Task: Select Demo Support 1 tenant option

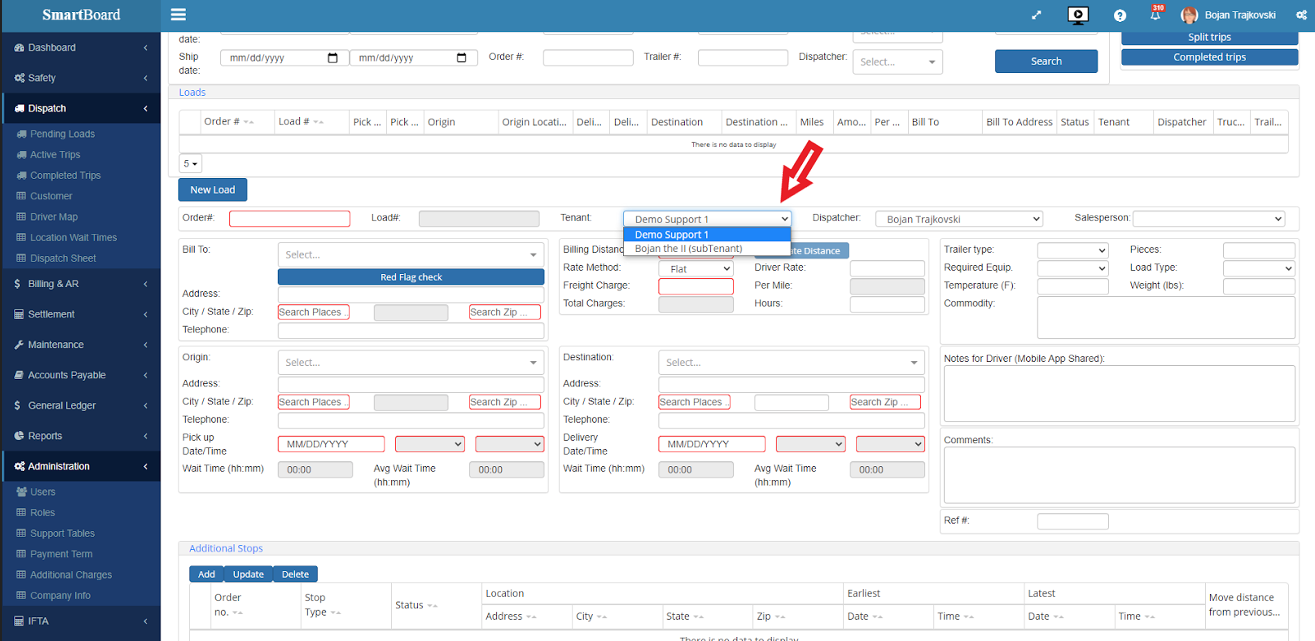Action: (707, 235)
